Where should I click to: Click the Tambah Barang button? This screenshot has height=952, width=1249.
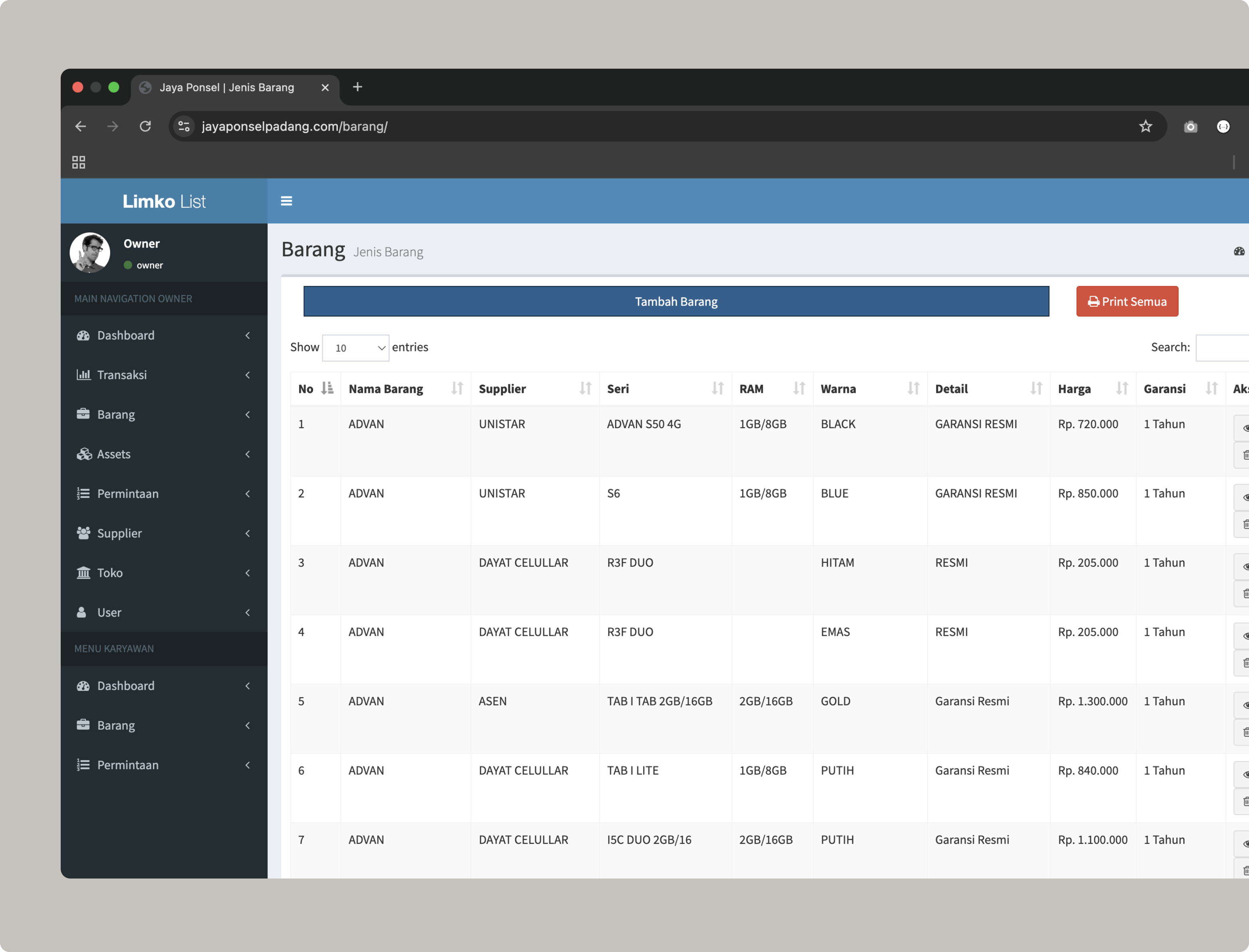pyautogui.click(x=676, y=301)
